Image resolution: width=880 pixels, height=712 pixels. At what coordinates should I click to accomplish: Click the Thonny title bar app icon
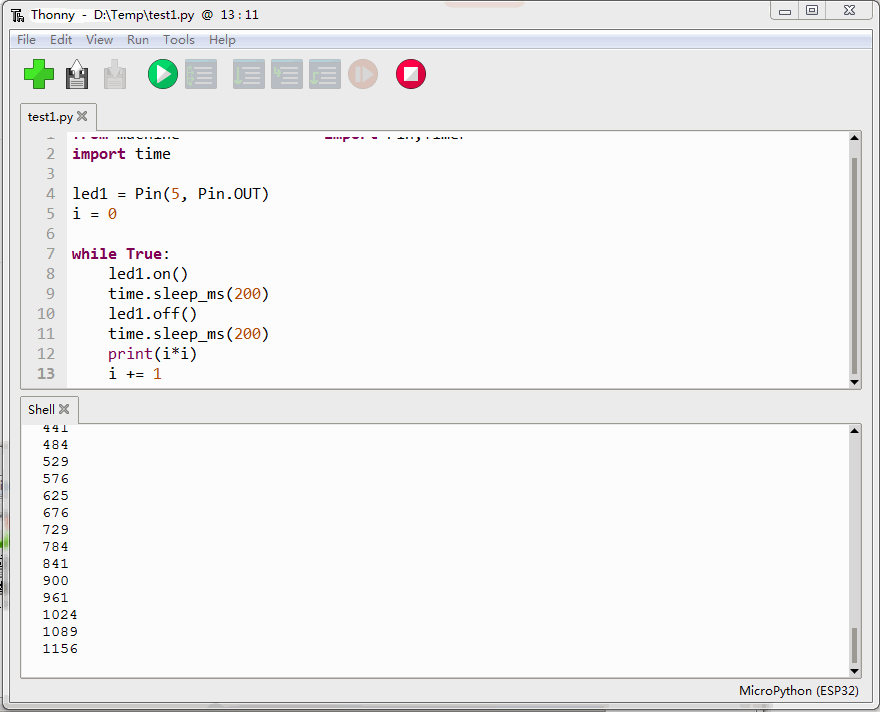17,15
